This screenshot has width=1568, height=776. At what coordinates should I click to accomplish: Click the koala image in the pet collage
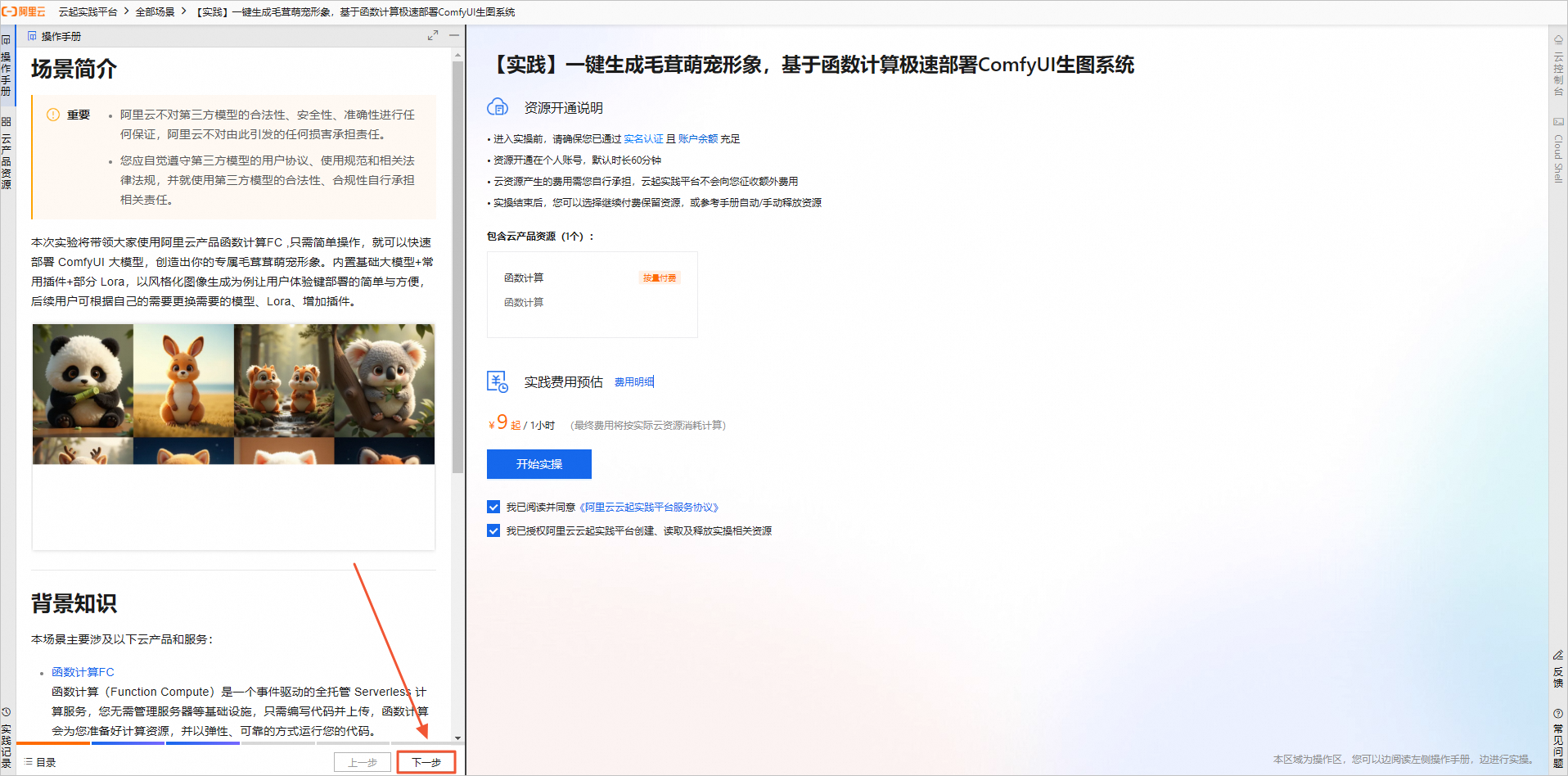(x=385, y=381)
